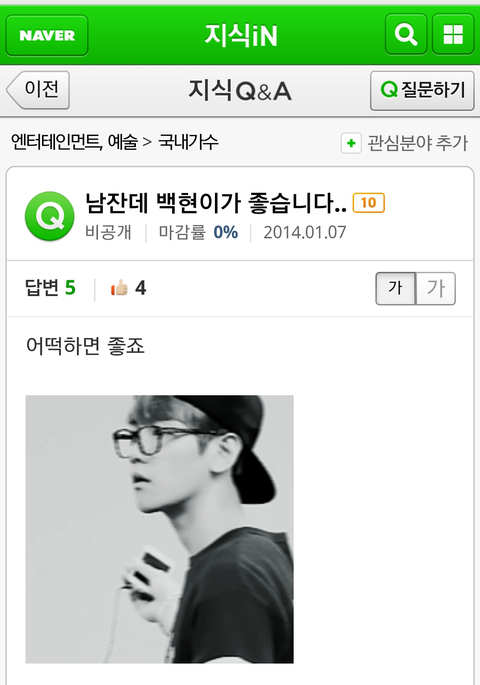Open the 국내가수 subcategory

[188, 142]
